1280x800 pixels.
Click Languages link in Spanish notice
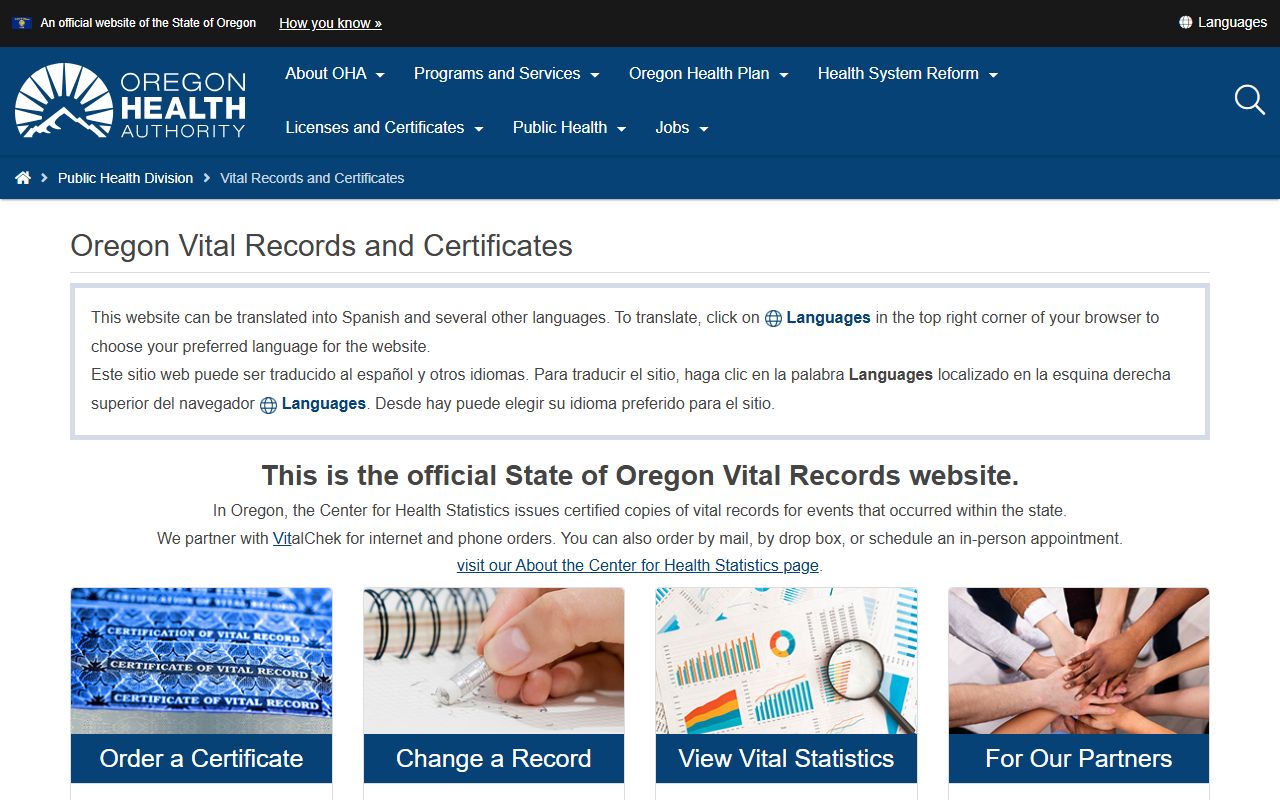pos(324,403)
